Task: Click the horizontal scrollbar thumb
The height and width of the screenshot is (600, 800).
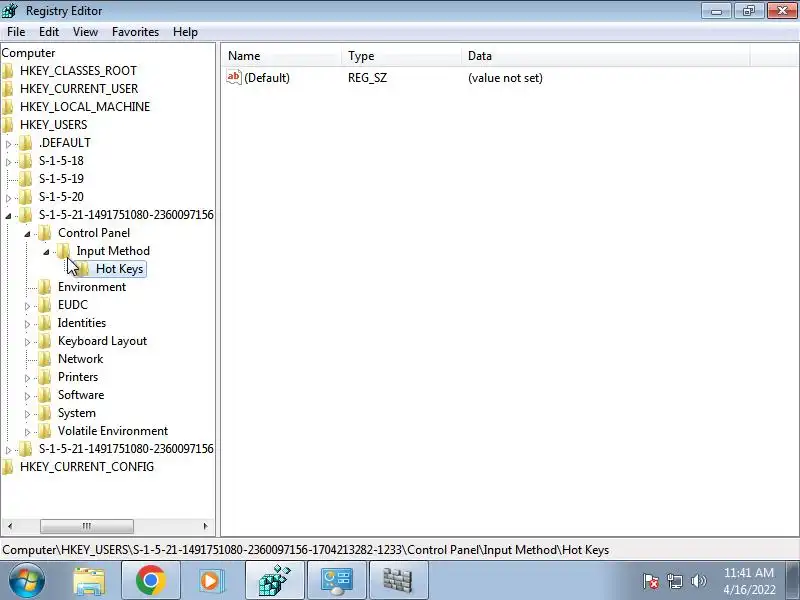Action: (x=87, y=526)
